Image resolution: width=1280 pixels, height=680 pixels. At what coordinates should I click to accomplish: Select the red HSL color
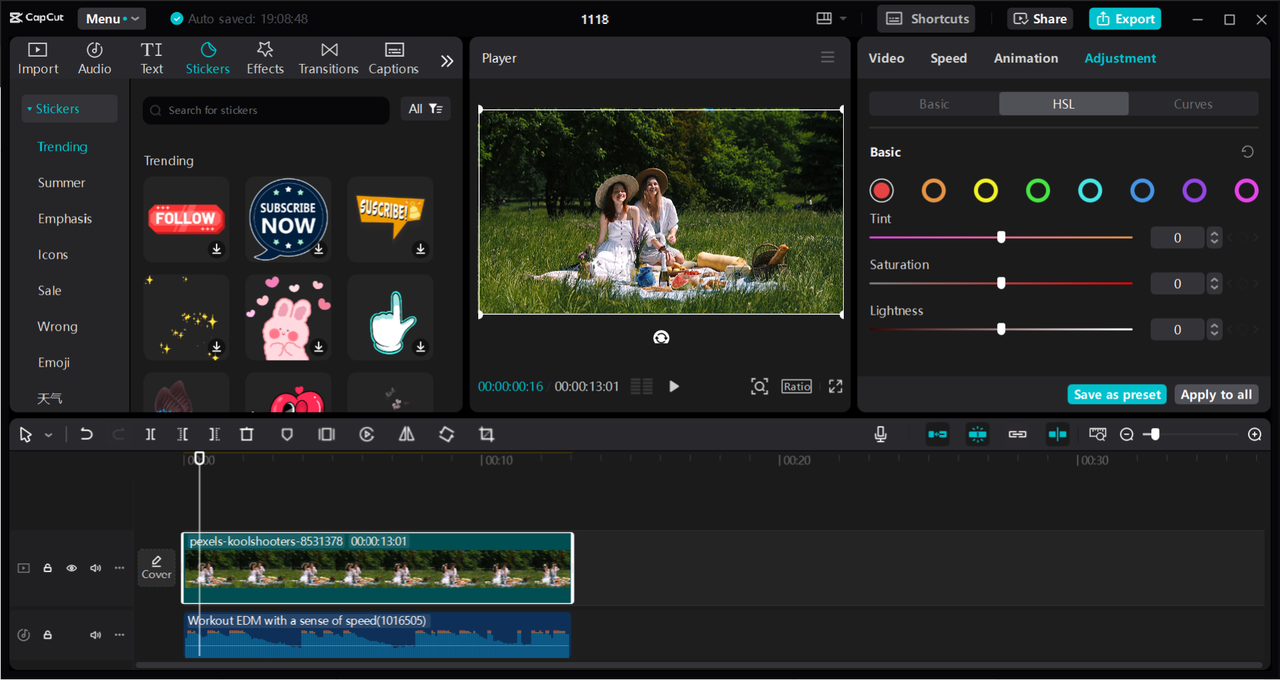[881, 190]
